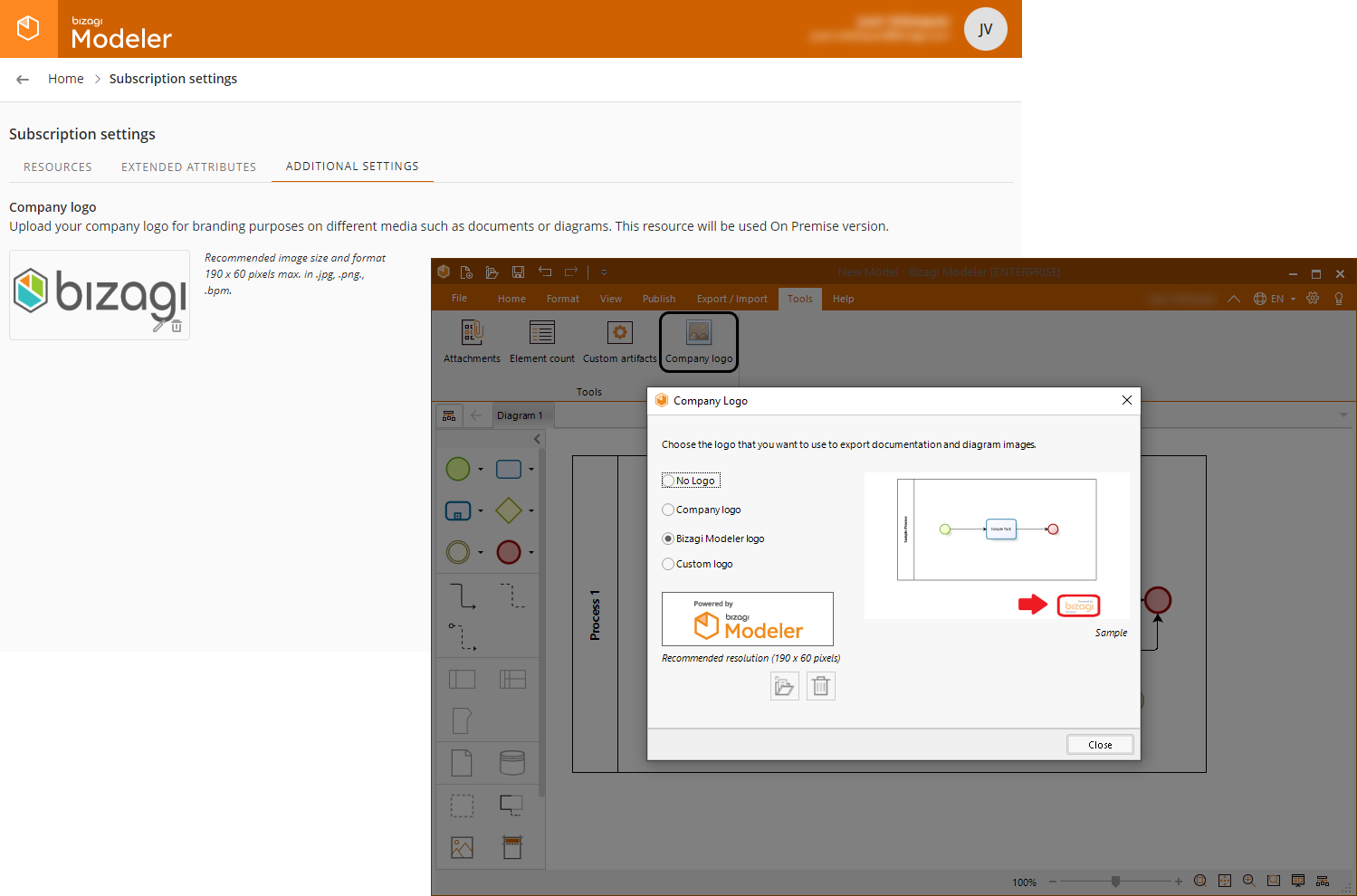The width and height of the screenshot is (1357, 896).
Task: Open Element count tool in ribbon
Action: [542, 341]
